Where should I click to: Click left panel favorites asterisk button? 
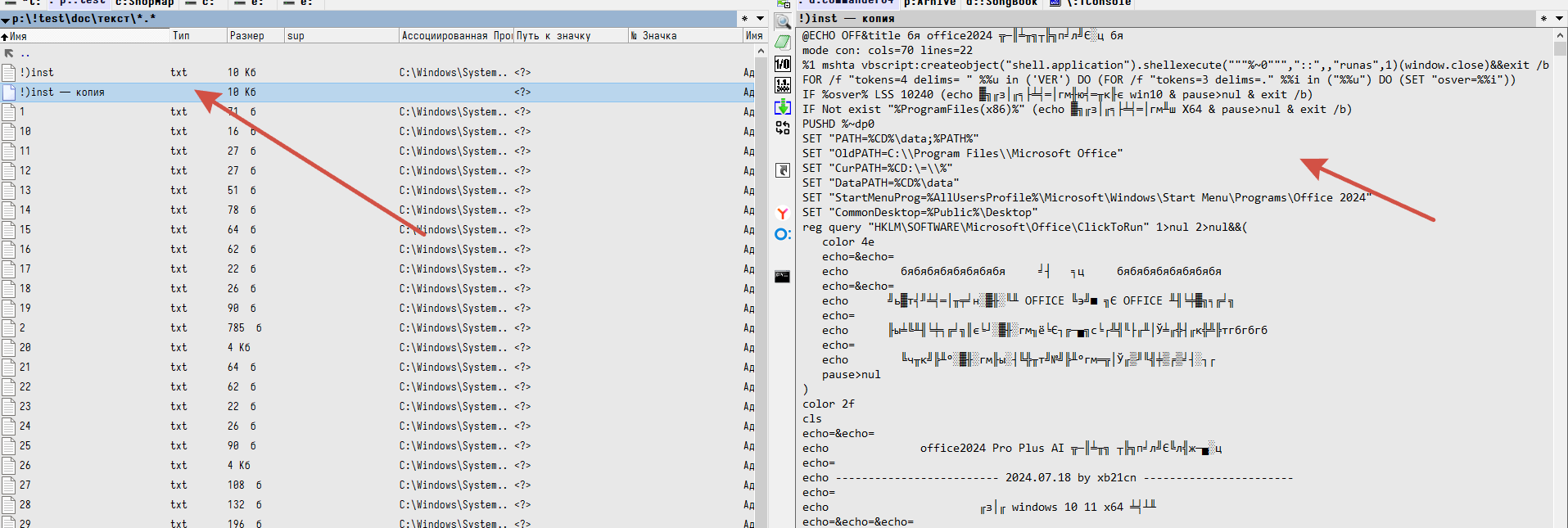[x=744, y=18]
